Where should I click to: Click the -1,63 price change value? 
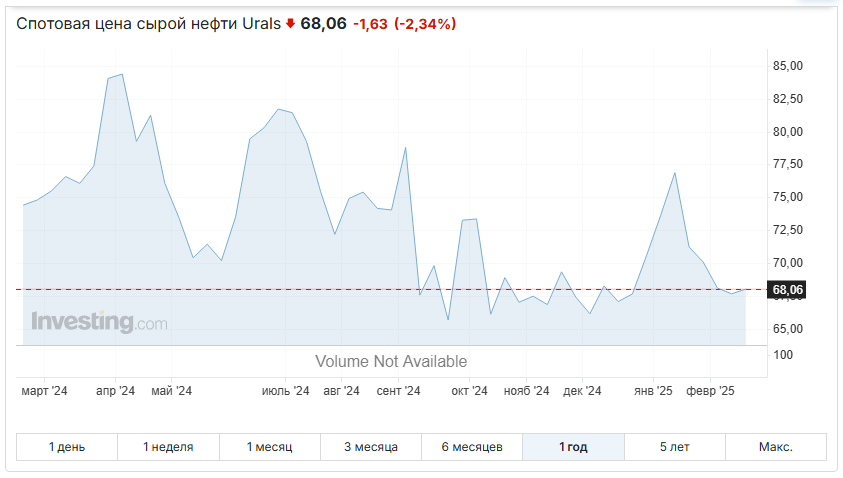click(x=369, y=24)
